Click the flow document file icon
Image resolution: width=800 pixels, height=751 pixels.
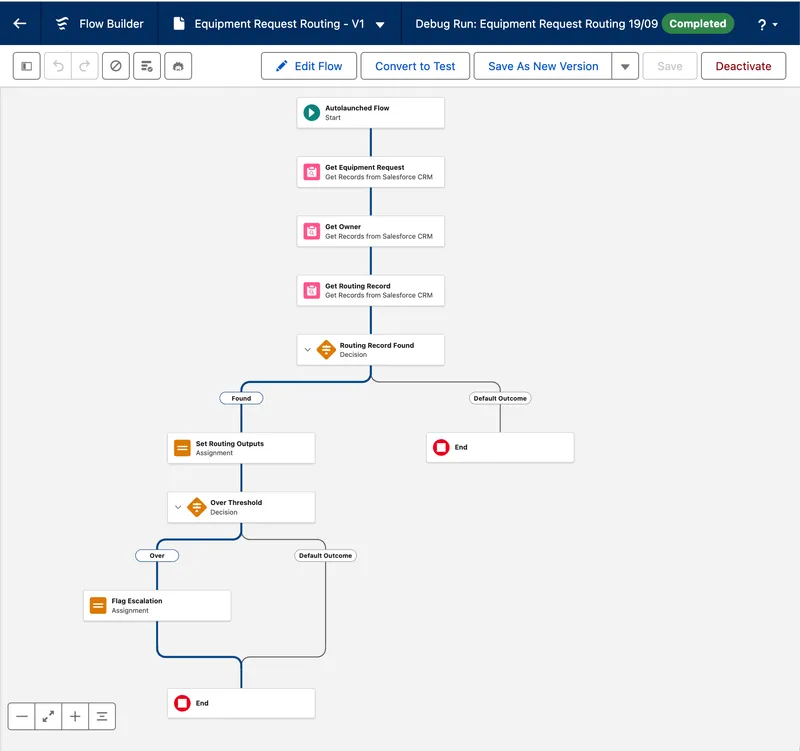pyautogui.click(x=179, y=23)
